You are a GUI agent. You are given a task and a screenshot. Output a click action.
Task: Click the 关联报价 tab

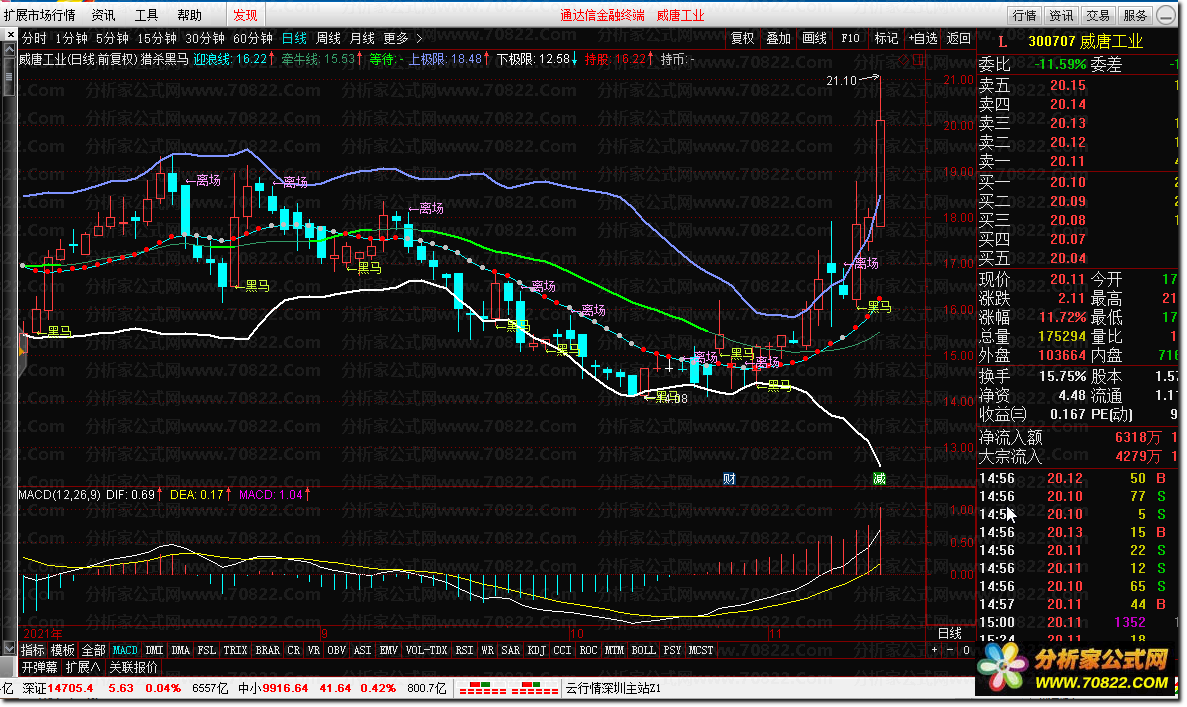pos(133,668)
